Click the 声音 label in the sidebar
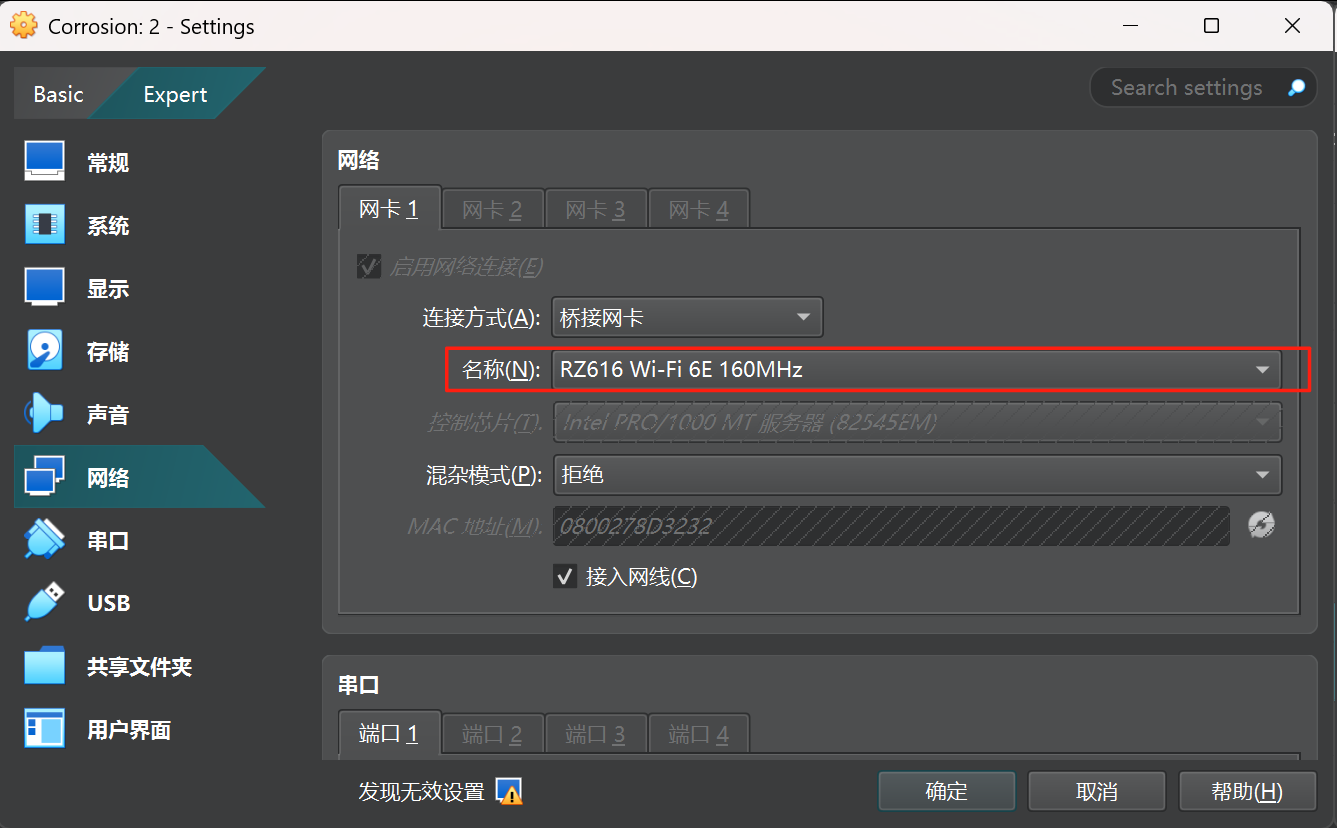 click(x=108, y=415)
